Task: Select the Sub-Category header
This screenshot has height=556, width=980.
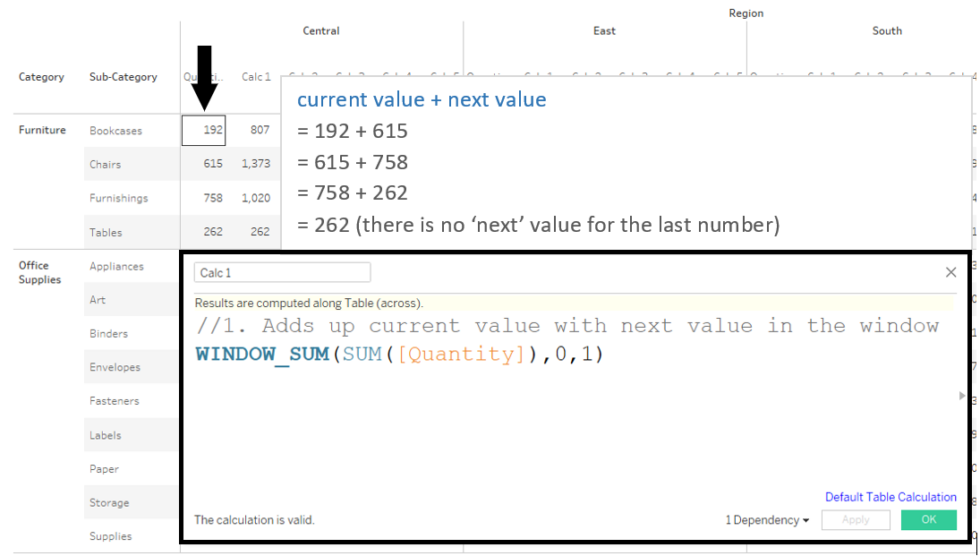Action: tap(123, 77)
